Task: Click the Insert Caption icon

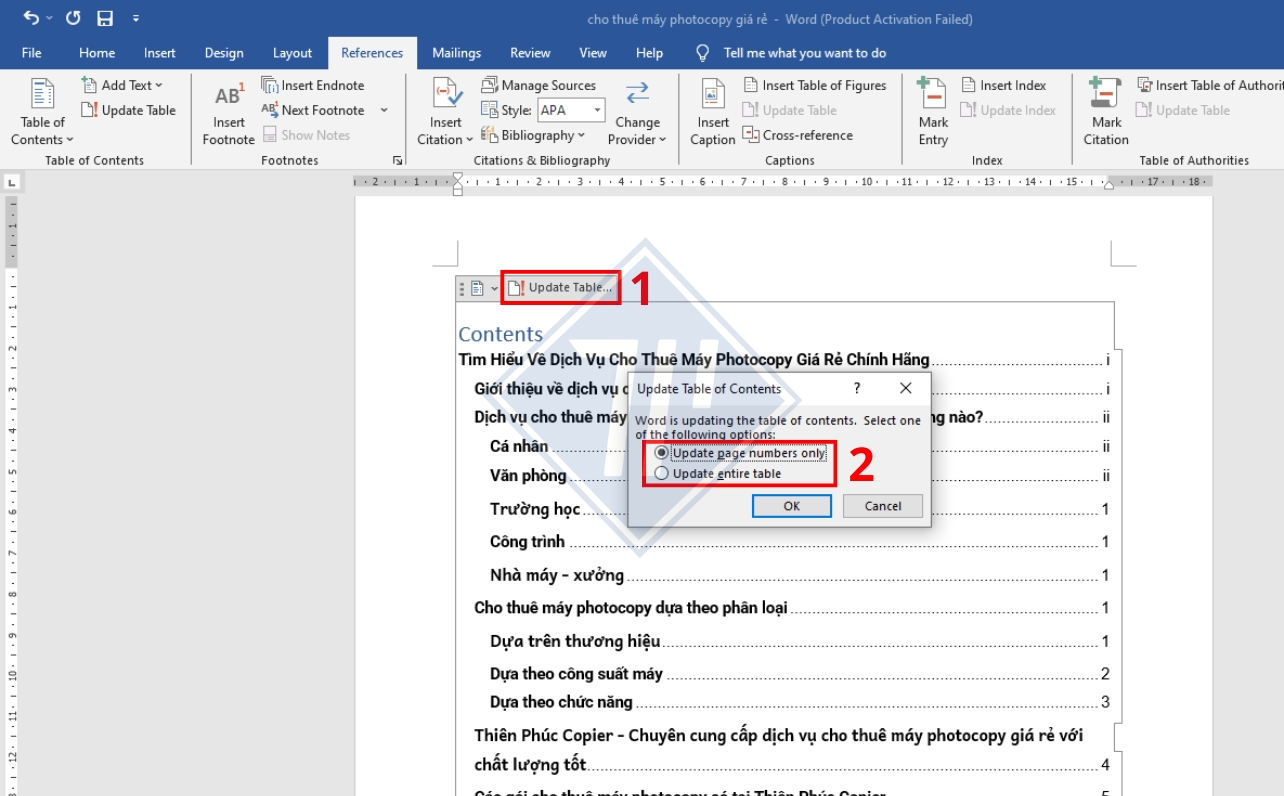Action: tap(713, 97)
